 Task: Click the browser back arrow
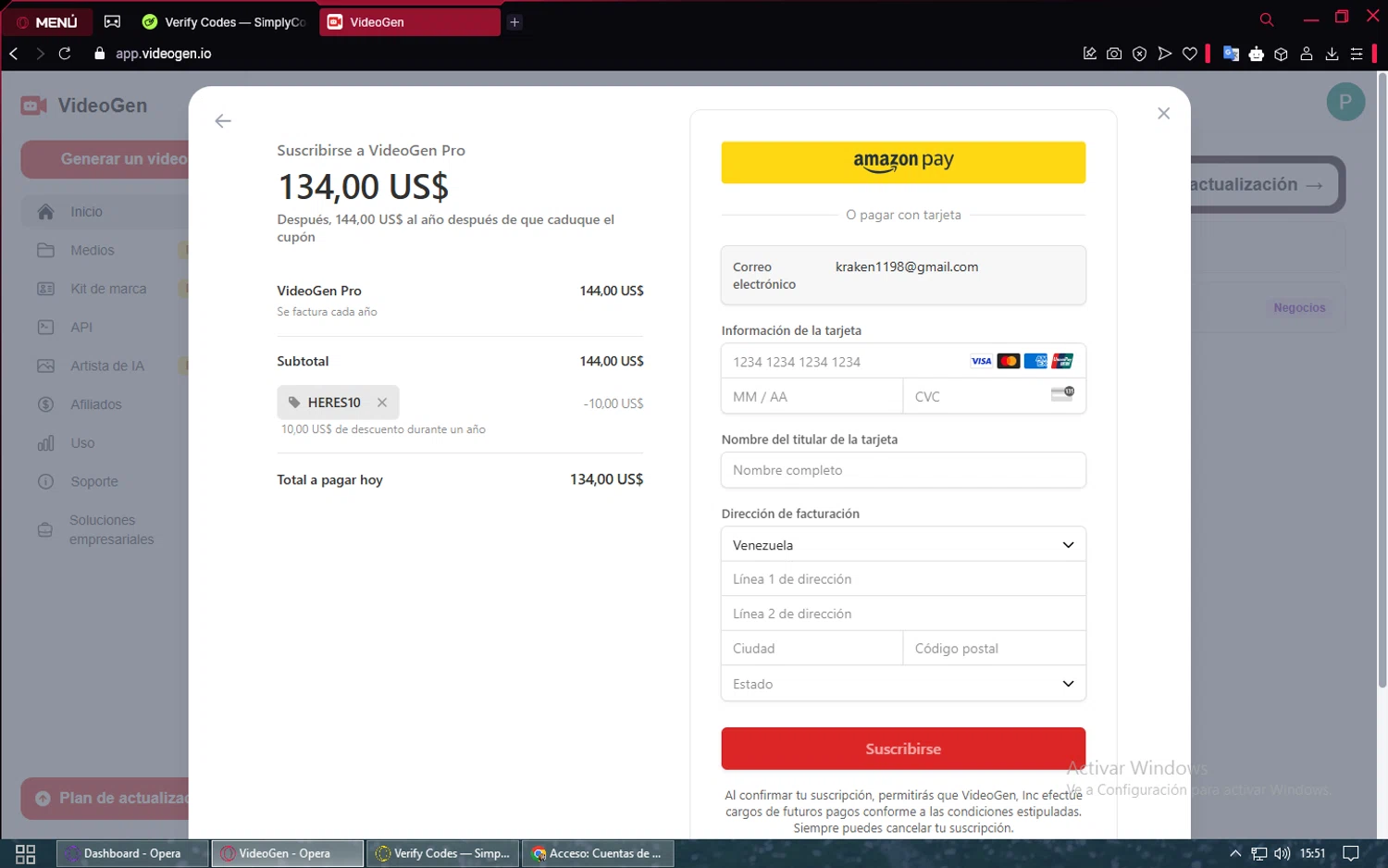click(14, 54)
